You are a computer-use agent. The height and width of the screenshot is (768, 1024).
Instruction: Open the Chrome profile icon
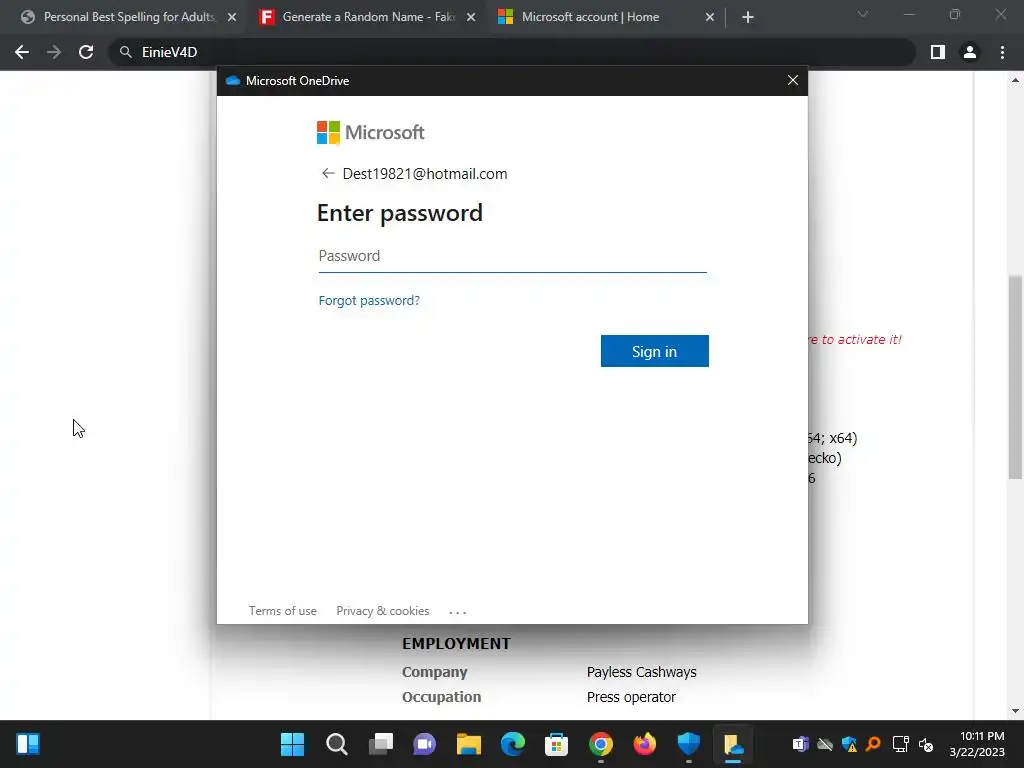tap(970, 52)
